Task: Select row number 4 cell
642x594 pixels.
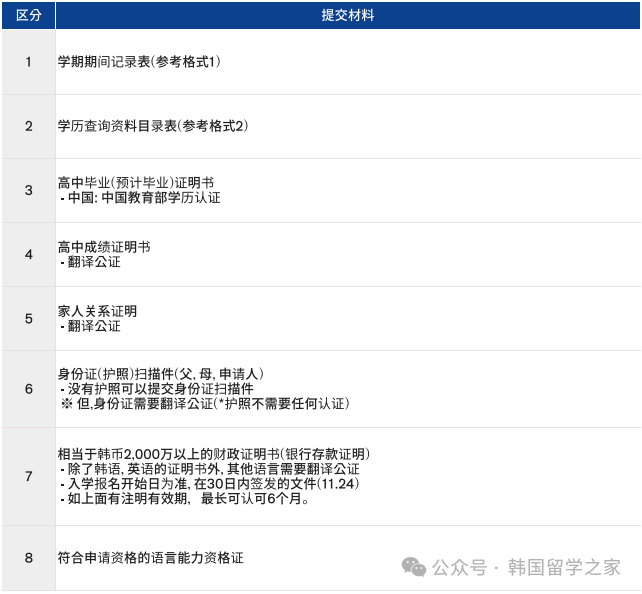Action: [28, 255]
